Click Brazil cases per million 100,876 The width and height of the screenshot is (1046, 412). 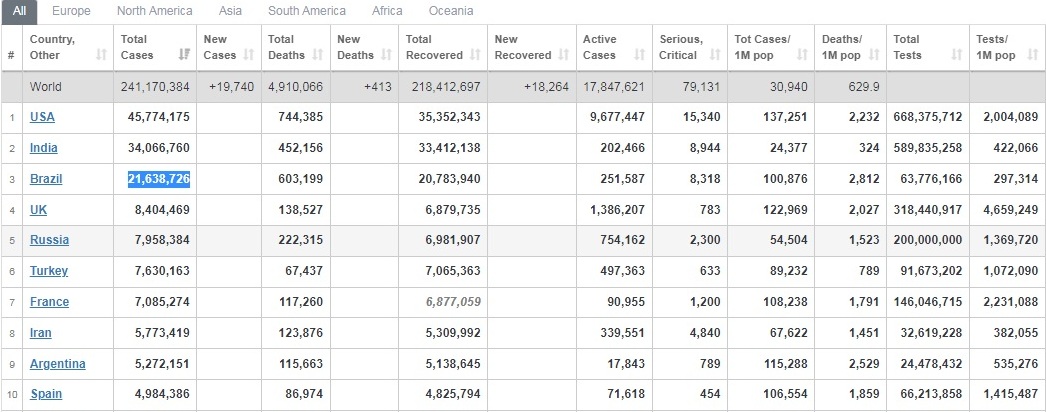point(785,179)
